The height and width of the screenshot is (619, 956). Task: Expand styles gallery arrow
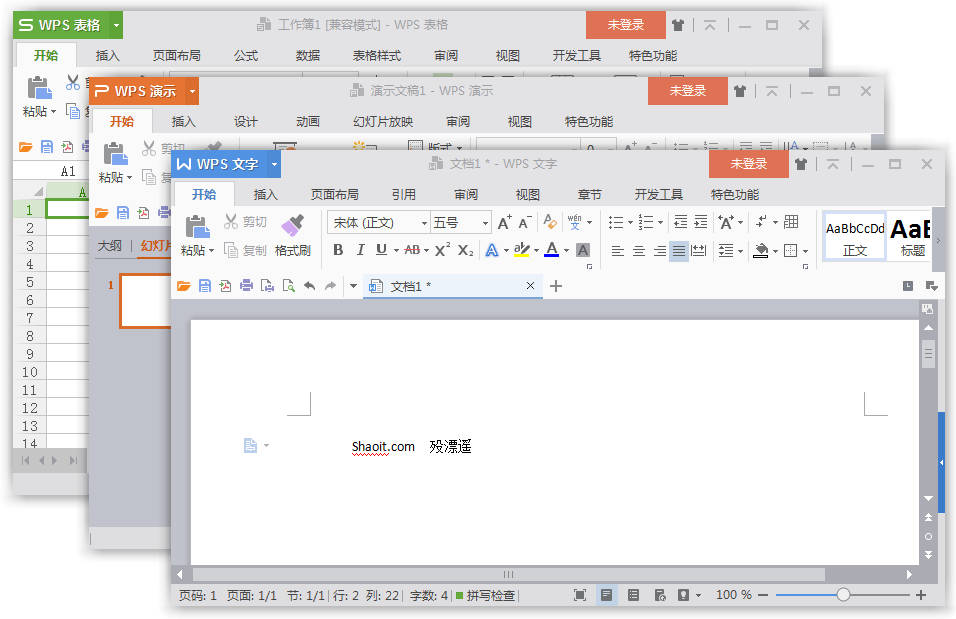(938, 241)
